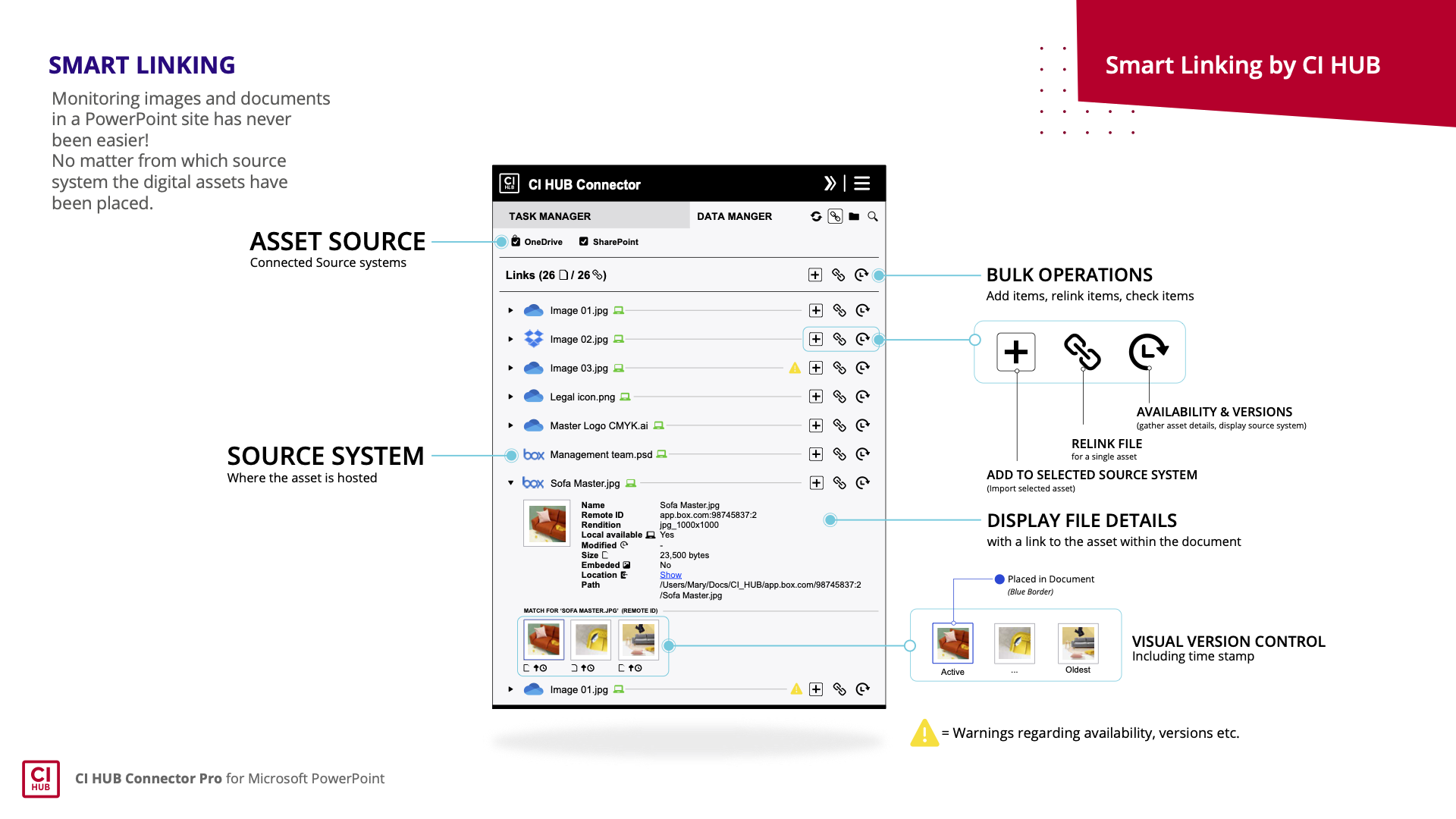Click the Oldest thumbnail in Visual Version Control callout

point(1078,643)
